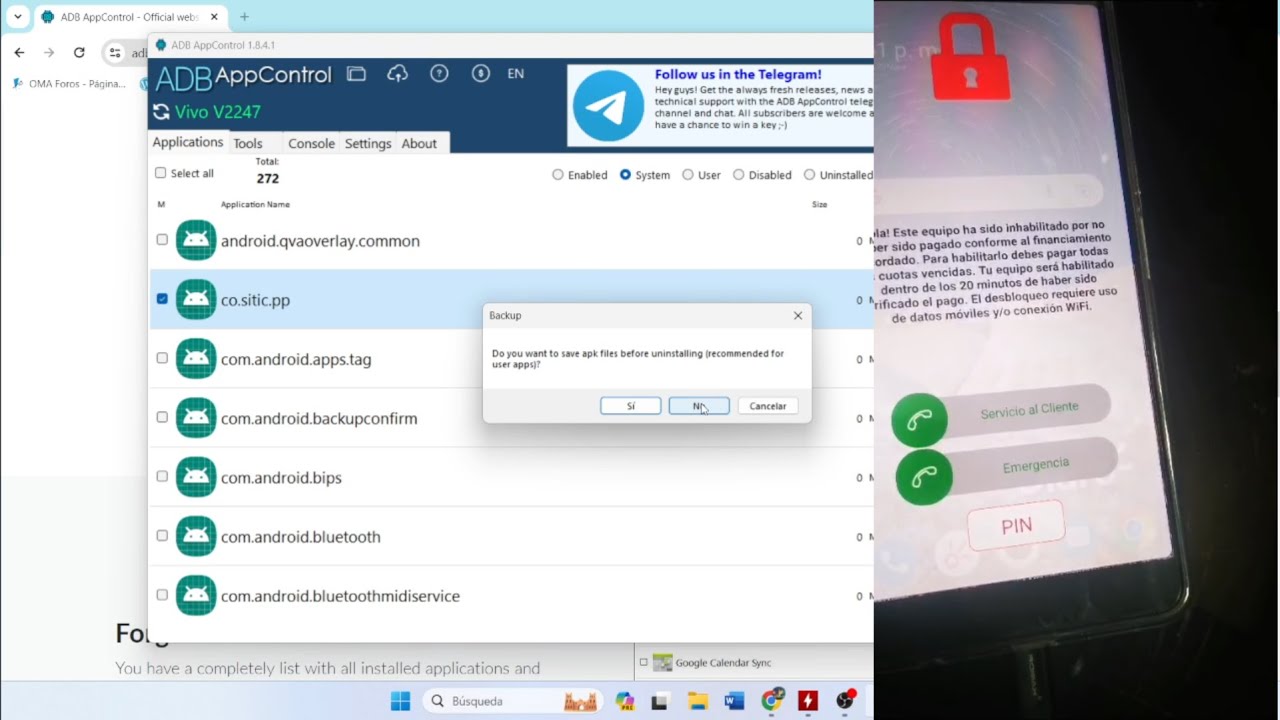Open the About tab

pos(419,143)
